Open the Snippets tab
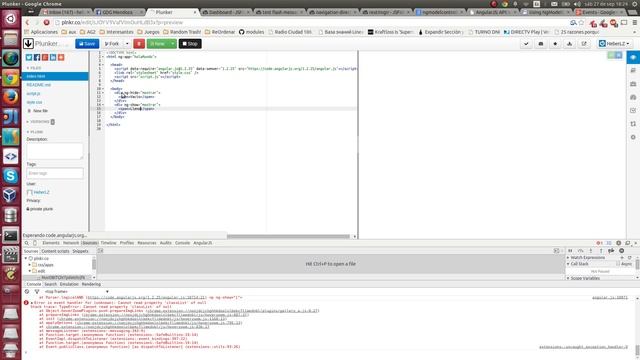640x360 pixels. tap(80, 251)
